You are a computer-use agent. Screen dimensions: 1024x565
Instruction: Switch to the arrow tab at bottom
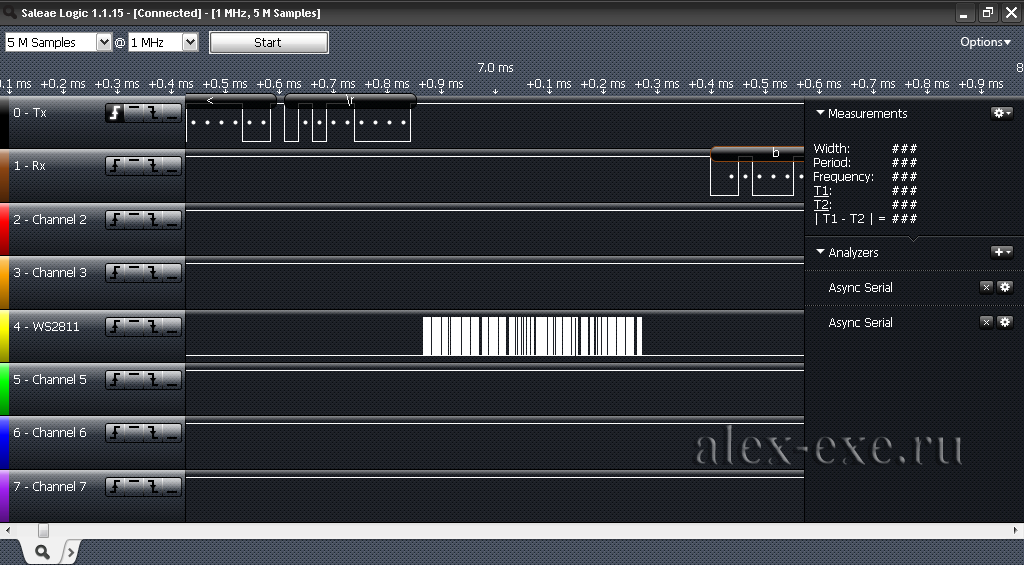(x=71, y=553)
